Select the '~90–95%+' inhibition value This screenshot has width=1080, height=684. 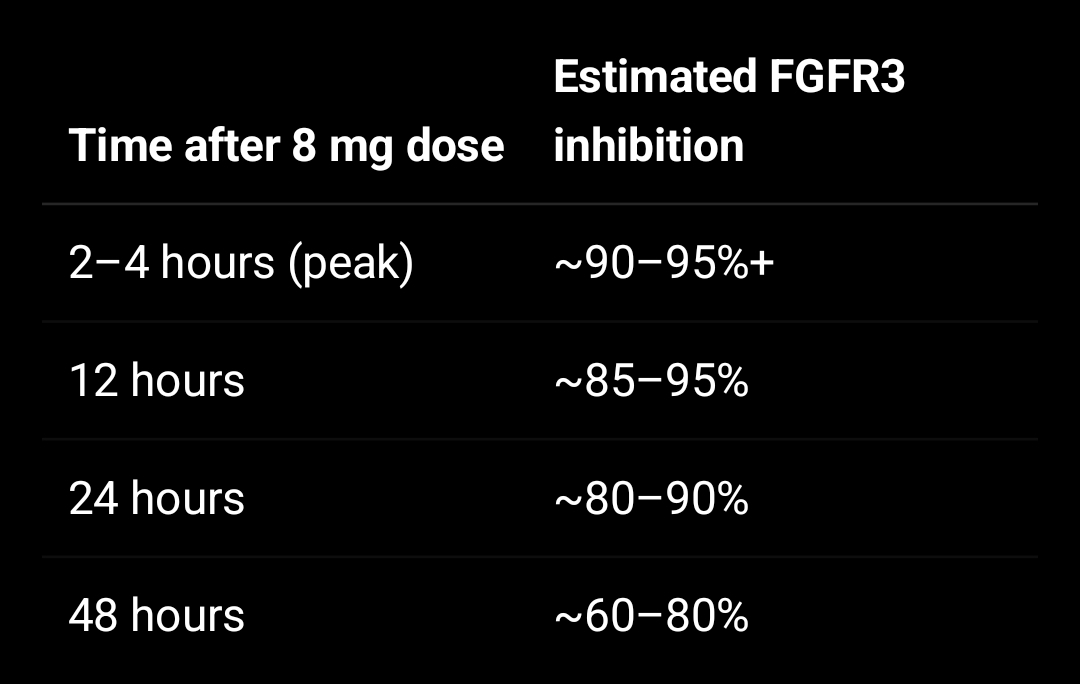[664, 263]
